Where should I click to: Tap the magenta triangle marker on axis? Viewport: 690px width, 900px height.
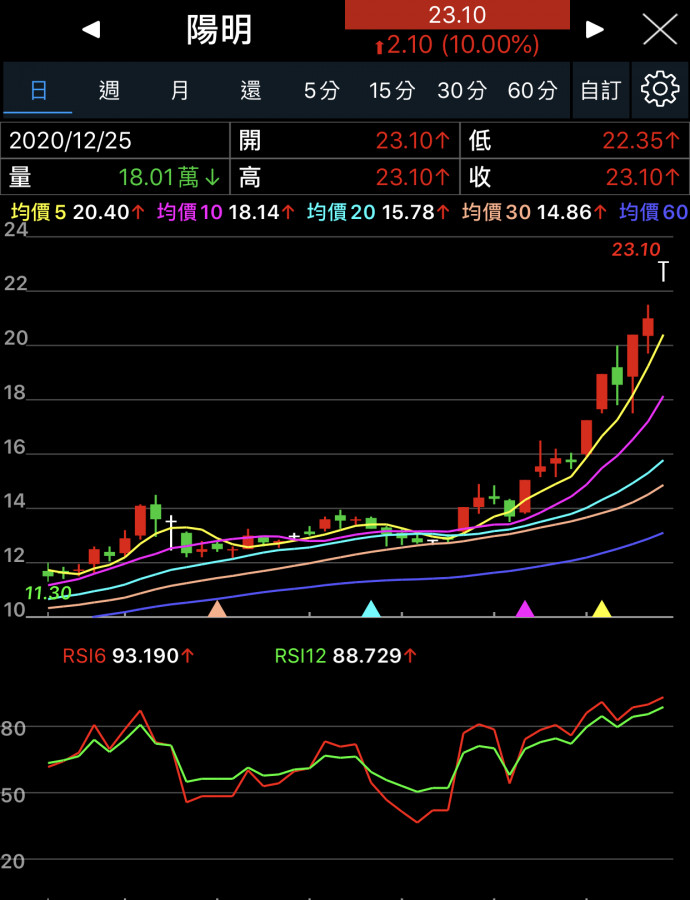pos(525,608)
